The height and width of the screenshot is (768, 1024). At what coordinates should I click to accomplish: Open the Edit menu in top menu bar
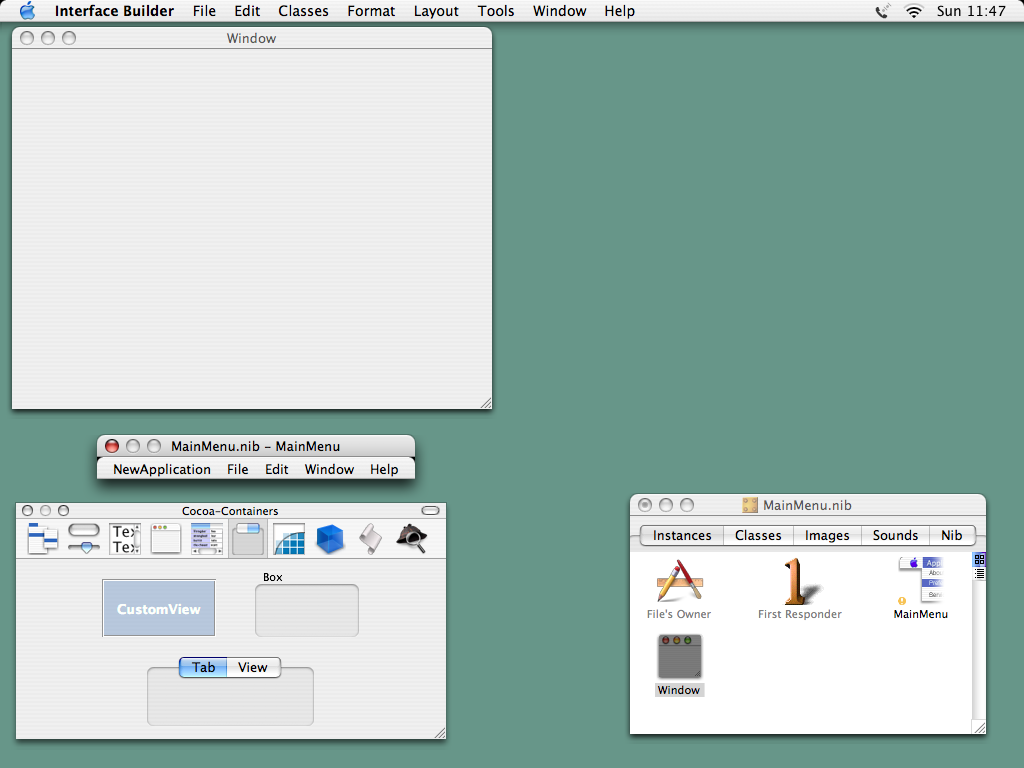247,11
